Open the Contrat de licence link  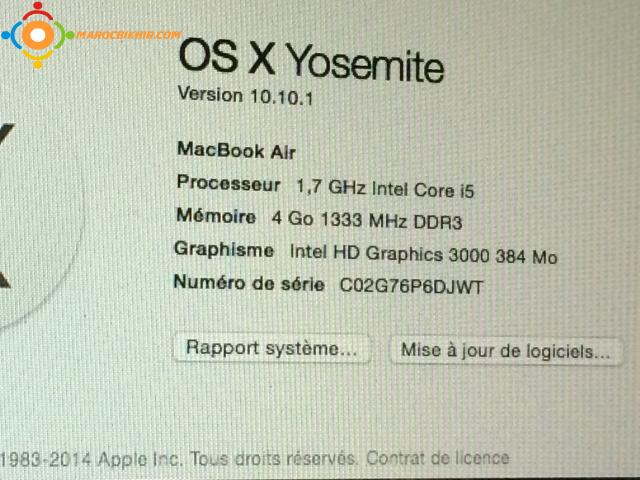(x=438, y=458)
